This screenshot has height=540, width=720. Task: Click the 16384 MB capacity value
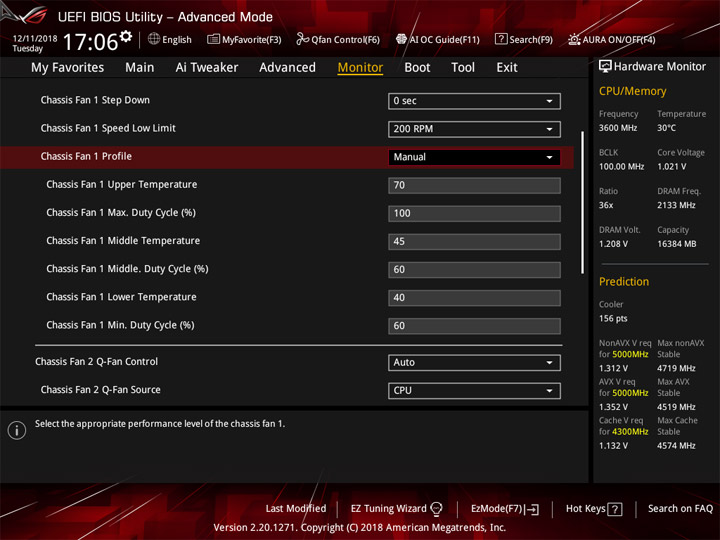tap(676, 244)
